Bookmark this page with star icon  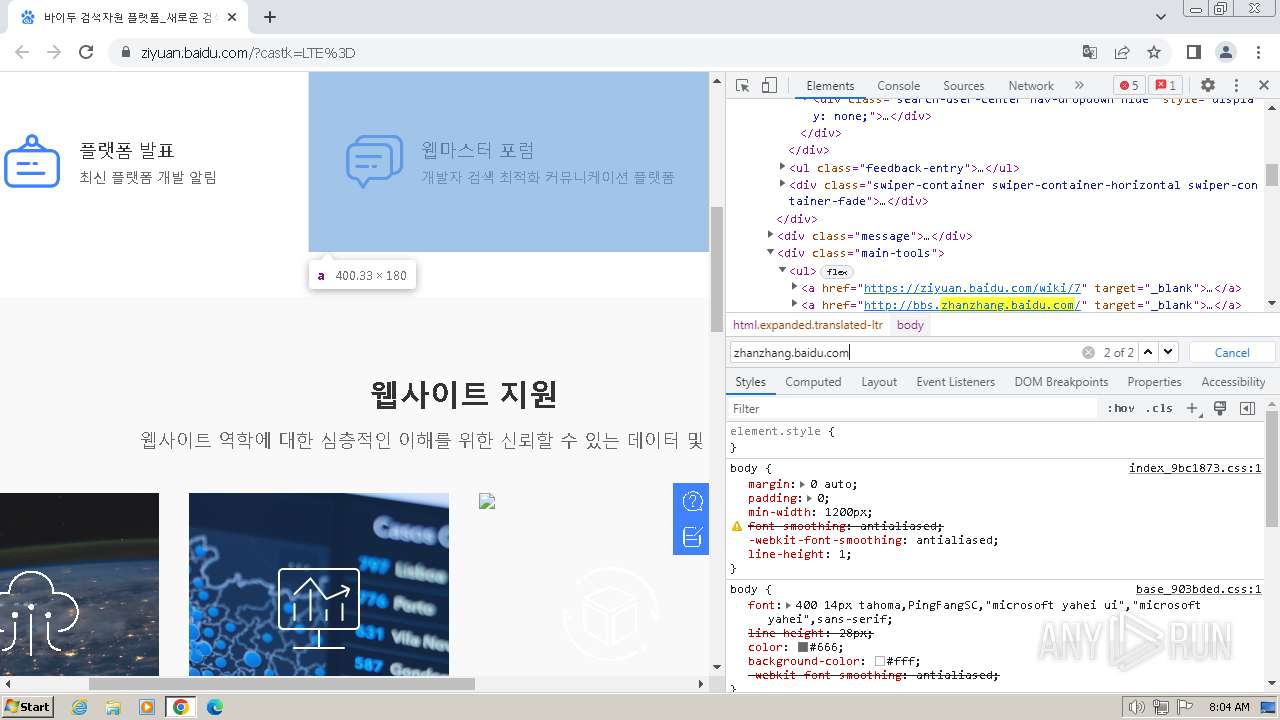coord(1154,52)
